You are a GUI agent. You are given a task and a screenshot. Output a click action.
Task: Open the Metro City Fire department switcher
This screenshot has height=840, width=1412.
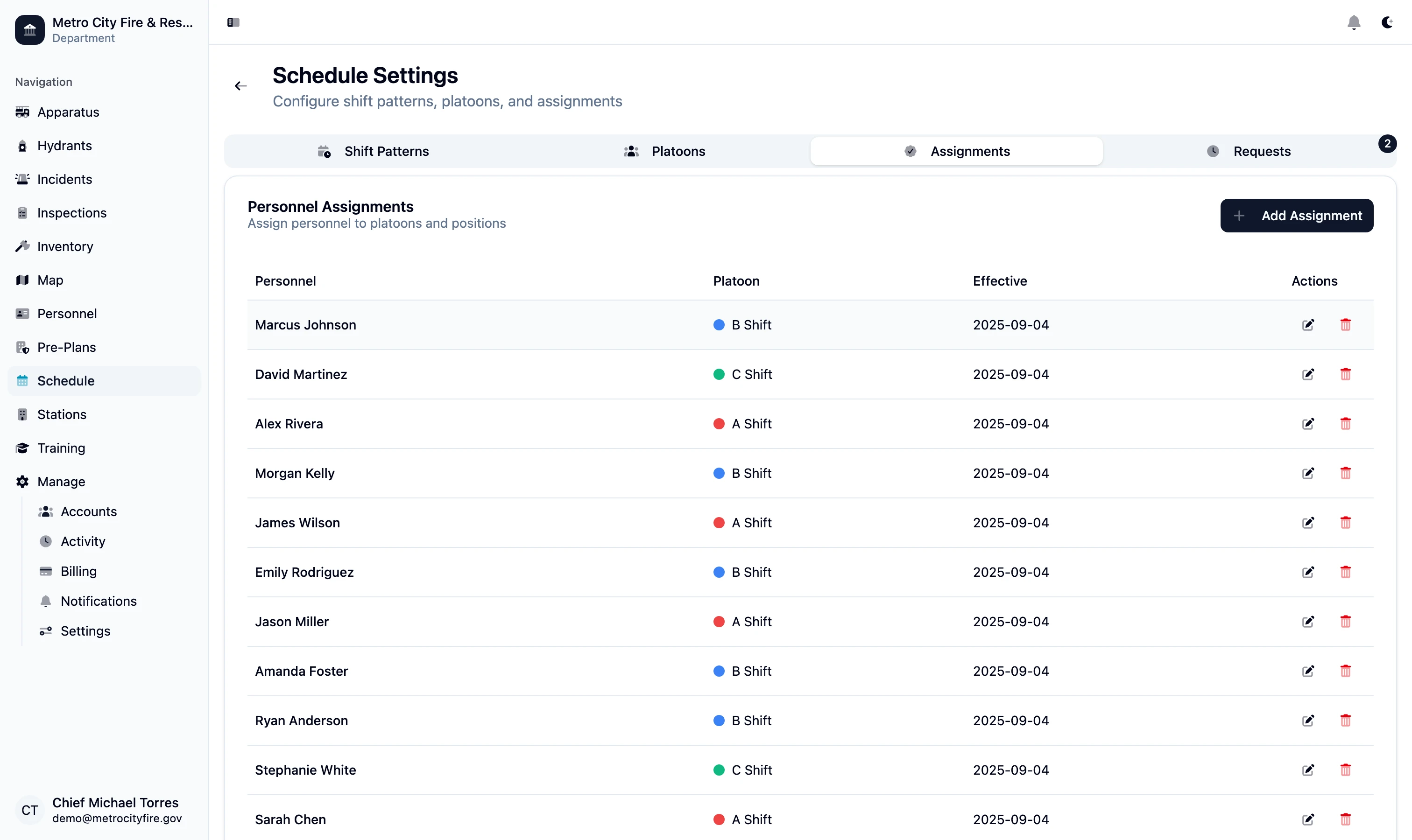(x=104, y=29)
